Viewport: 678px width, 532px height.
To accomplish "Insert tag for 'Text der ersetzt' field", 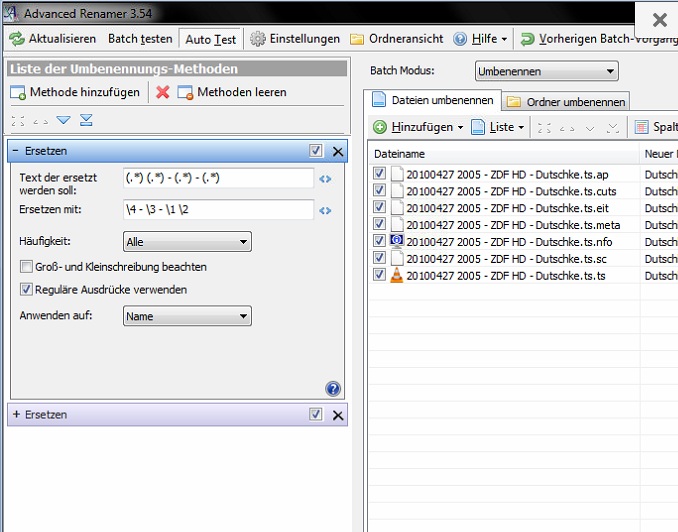I will tap(325, 179).
